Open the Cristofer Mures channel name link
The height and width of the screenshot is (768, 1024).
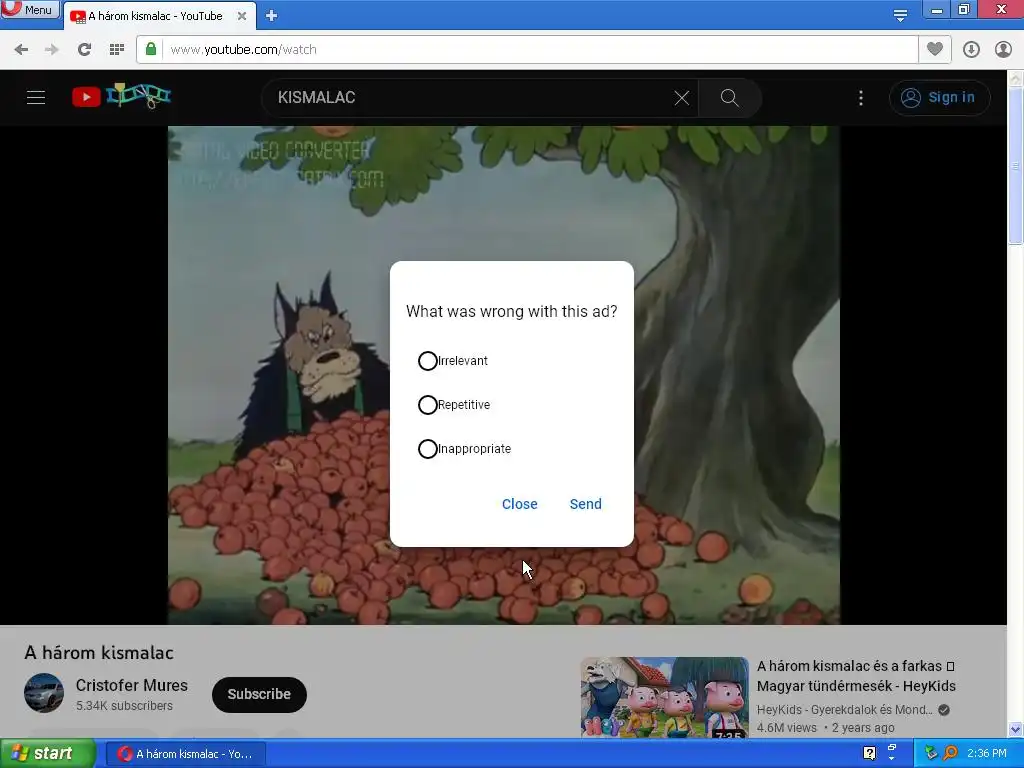click(x=131, y=685)
